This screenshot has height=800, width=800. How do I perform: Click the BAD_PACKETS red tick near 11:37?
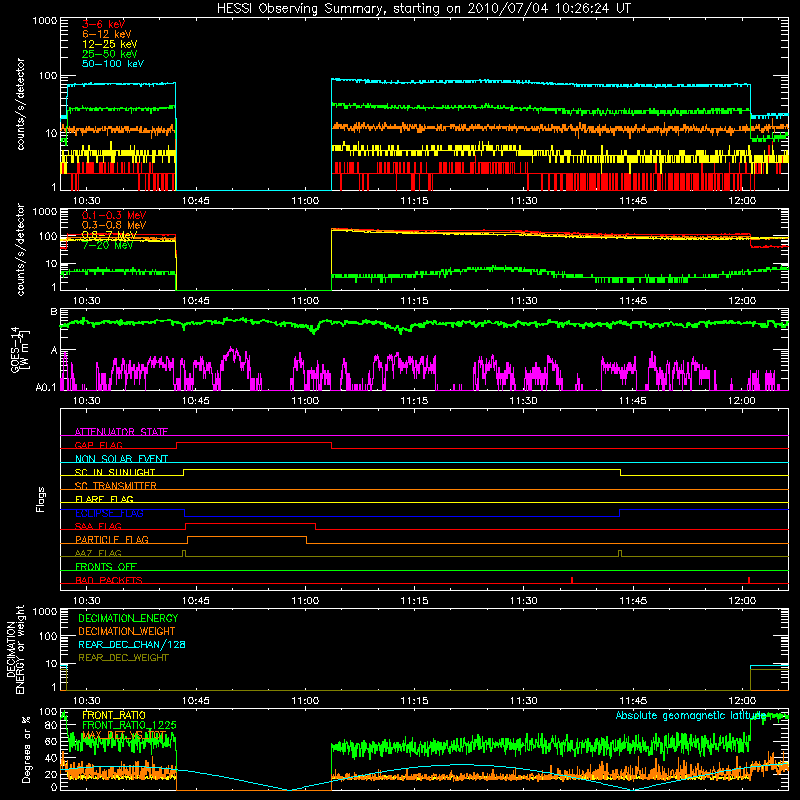click(572, 580)
